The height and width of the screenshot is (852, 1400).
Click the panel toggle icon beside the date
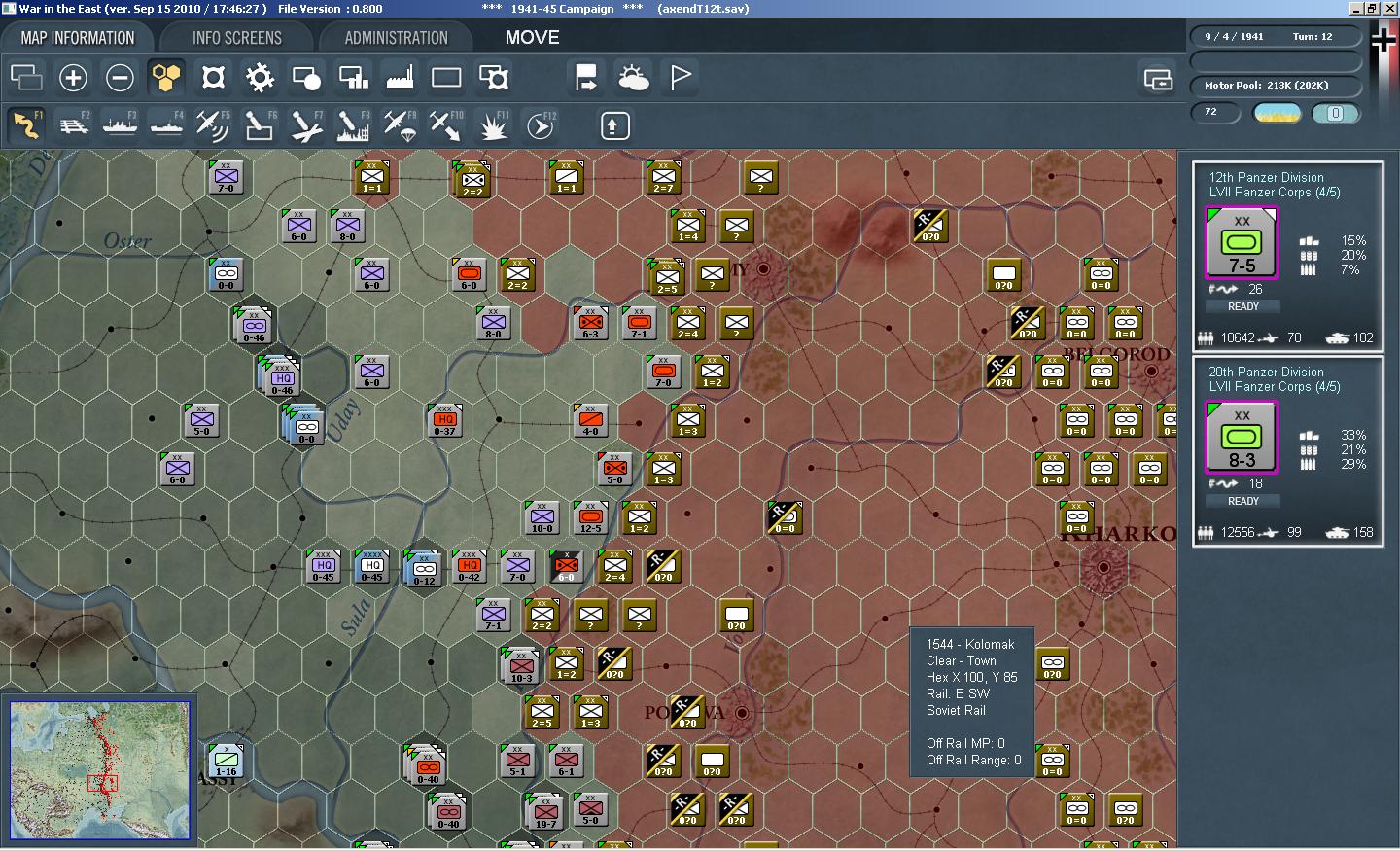1157,79
